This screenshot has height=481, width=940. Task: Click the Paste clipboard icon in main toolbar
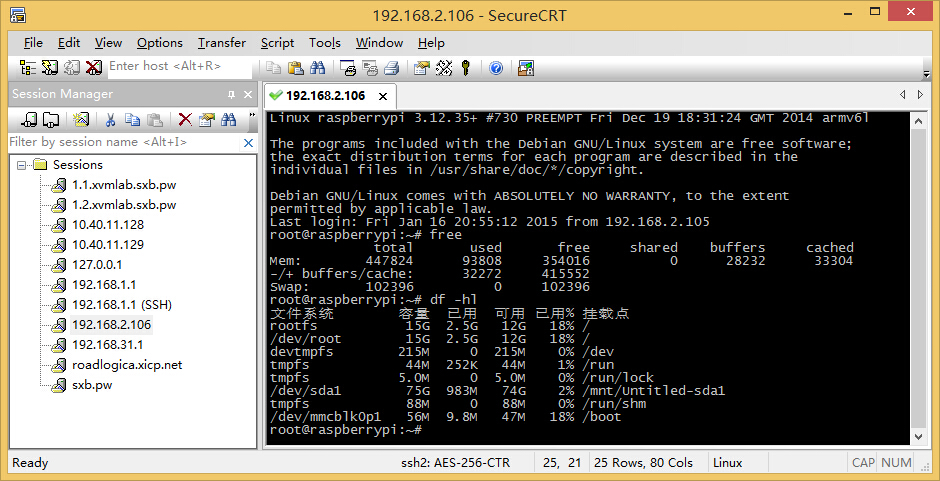point(296,68)
